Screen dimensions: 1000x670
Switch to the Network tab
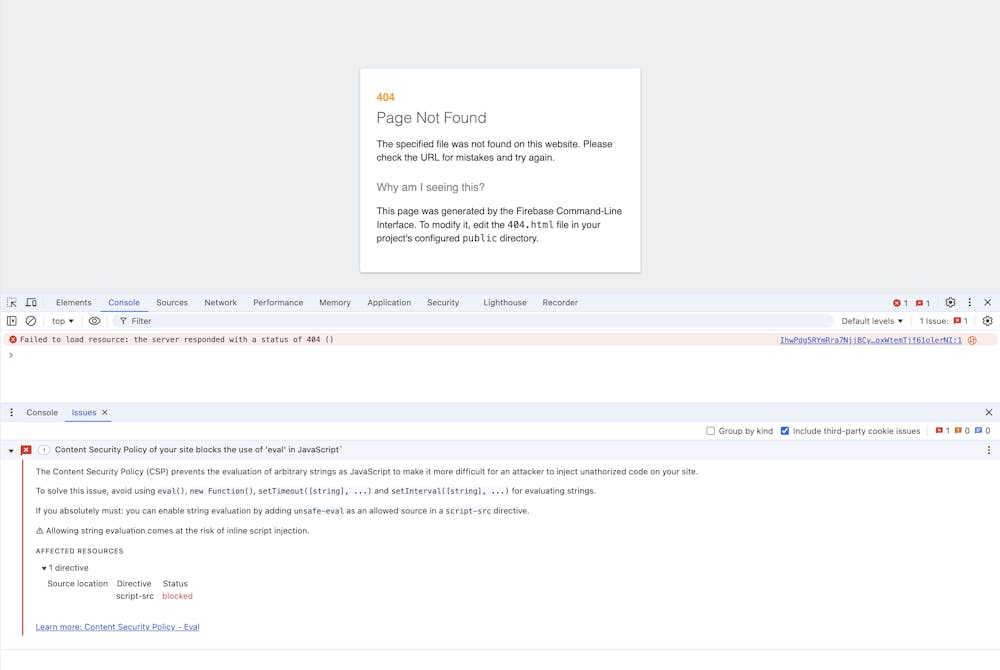click(220, 302)
